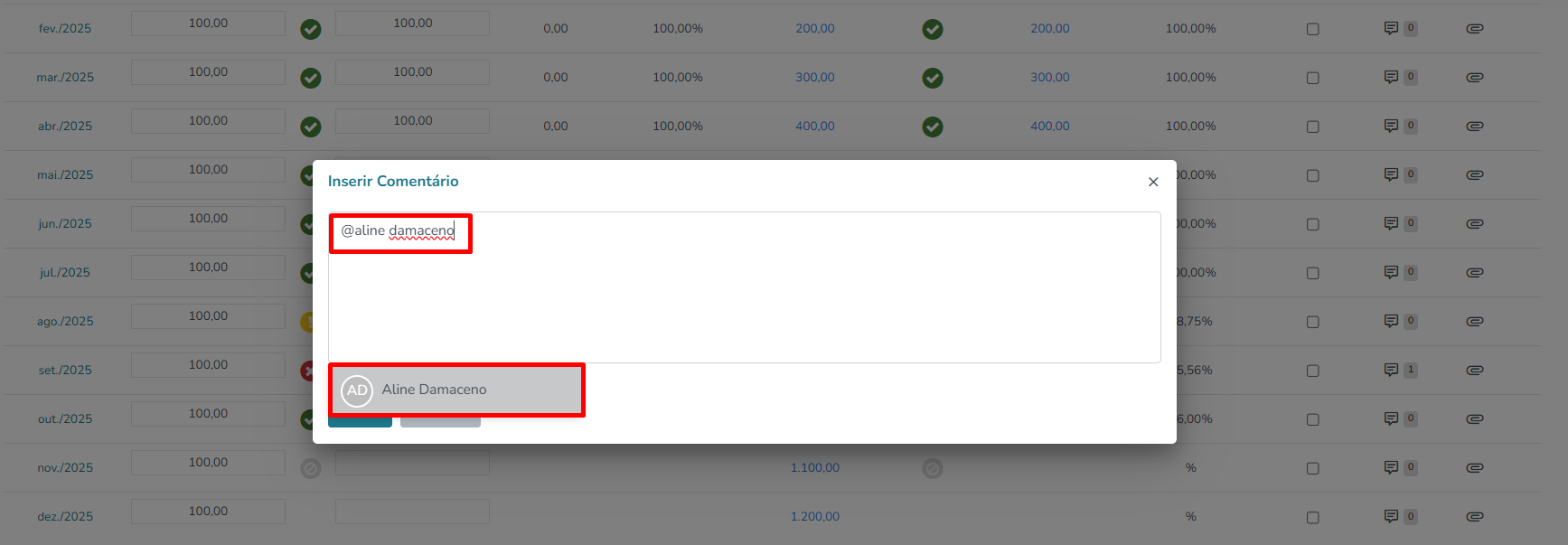Tick the checkbox in the dez./2025 row

[x=1313, y=517]
